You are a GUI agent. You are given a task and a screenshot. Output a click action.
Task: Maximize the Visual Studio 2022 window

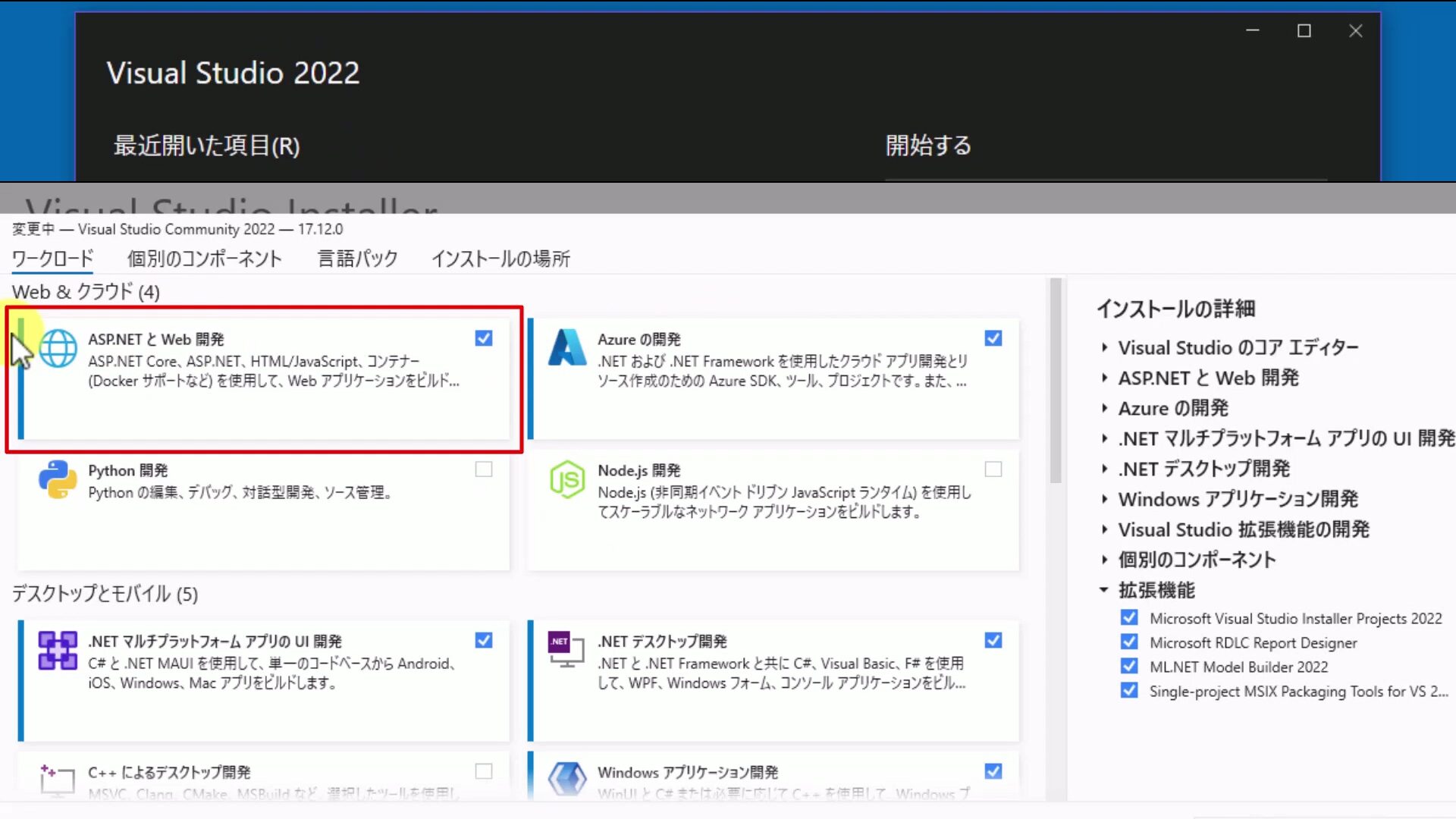click(x=1304, y=30)
